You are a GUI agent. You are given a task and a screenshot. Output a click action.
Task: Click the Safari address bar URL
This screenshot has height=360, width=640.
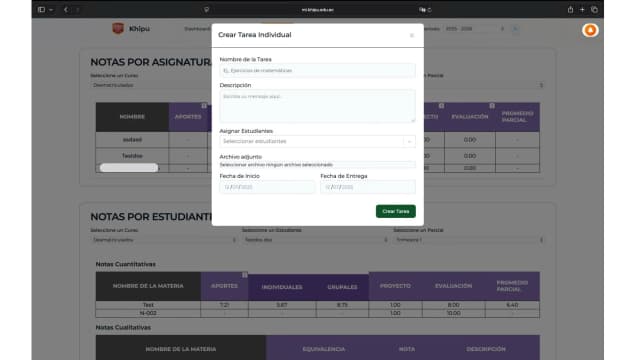(x=318, y=10)
